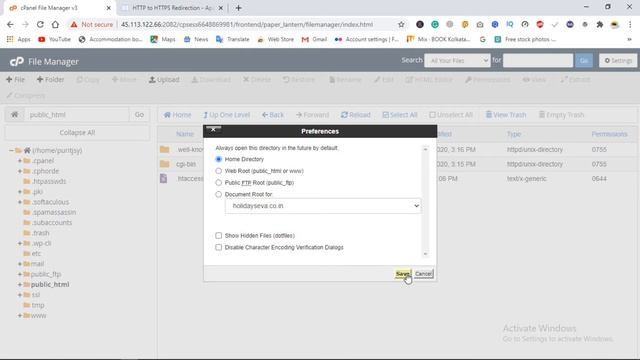Sort by Type column header

tap(514, 134)
